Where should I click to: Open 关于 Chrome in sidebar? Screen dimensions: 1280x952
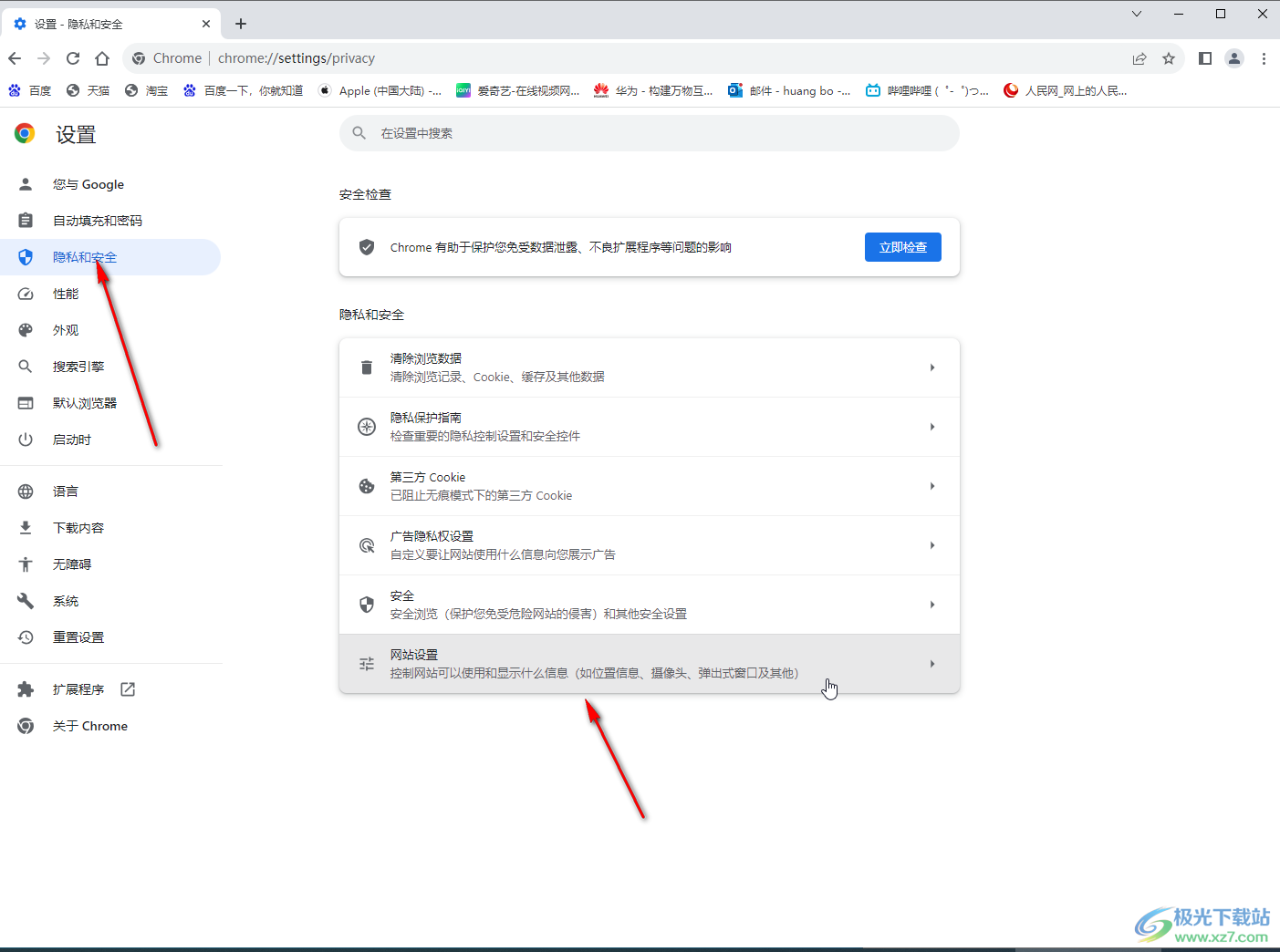[x=110, y=726]
